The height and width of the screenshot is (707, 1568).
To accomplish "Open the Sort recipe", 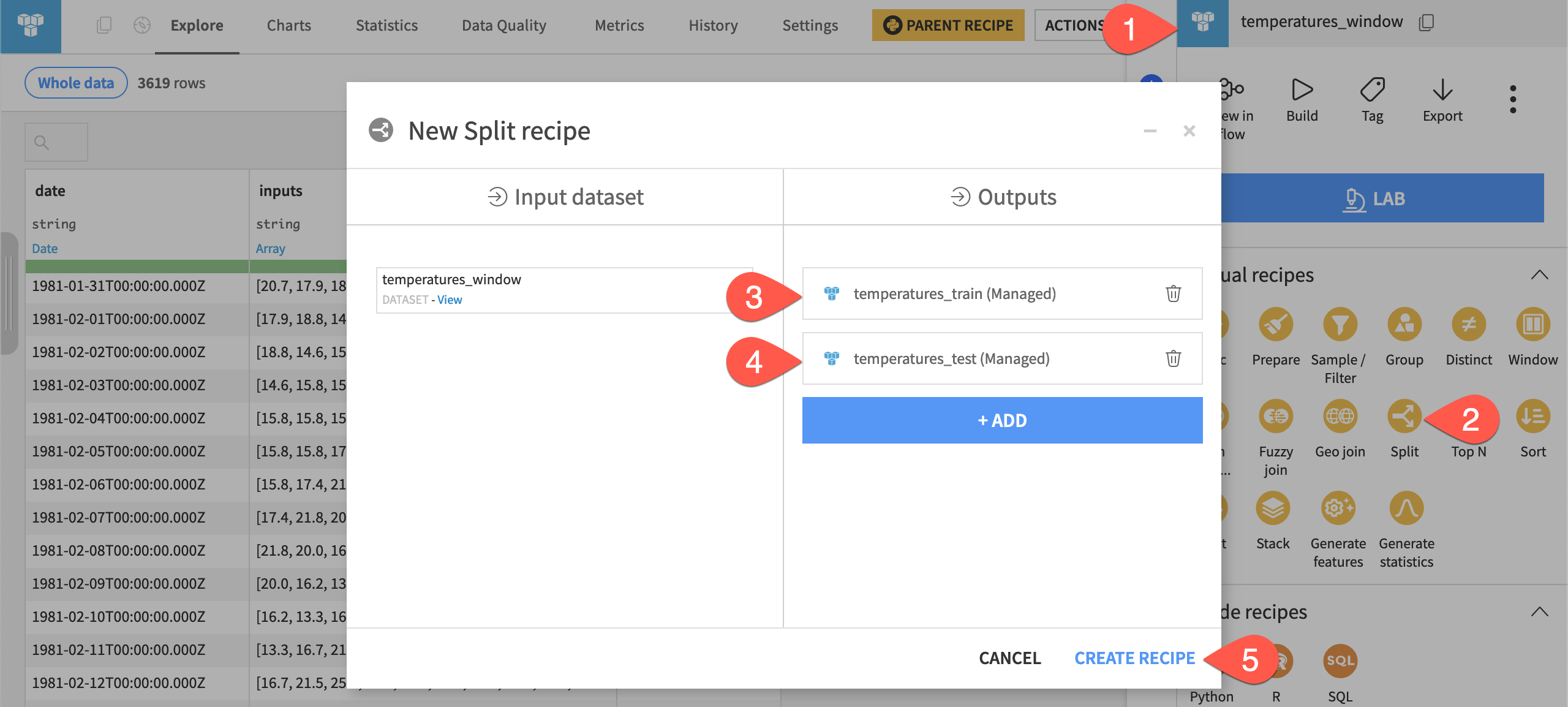I will tap(1534, 416).
